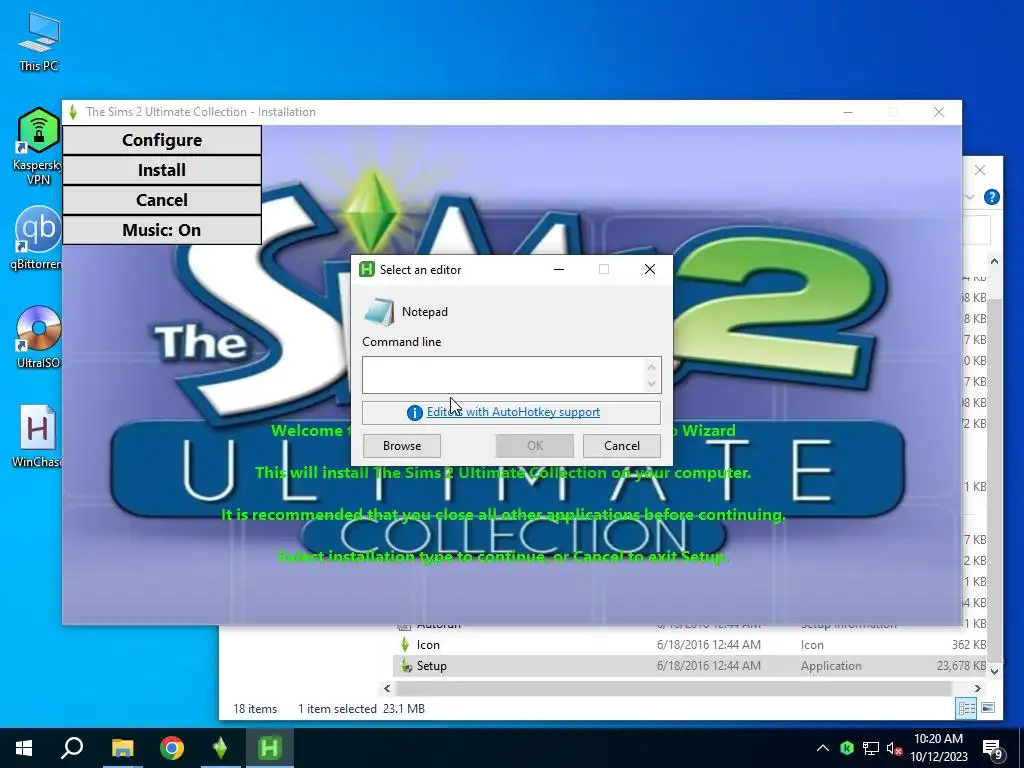
Task: Switch Explorer to large icons view
Action: click(988, 709)
